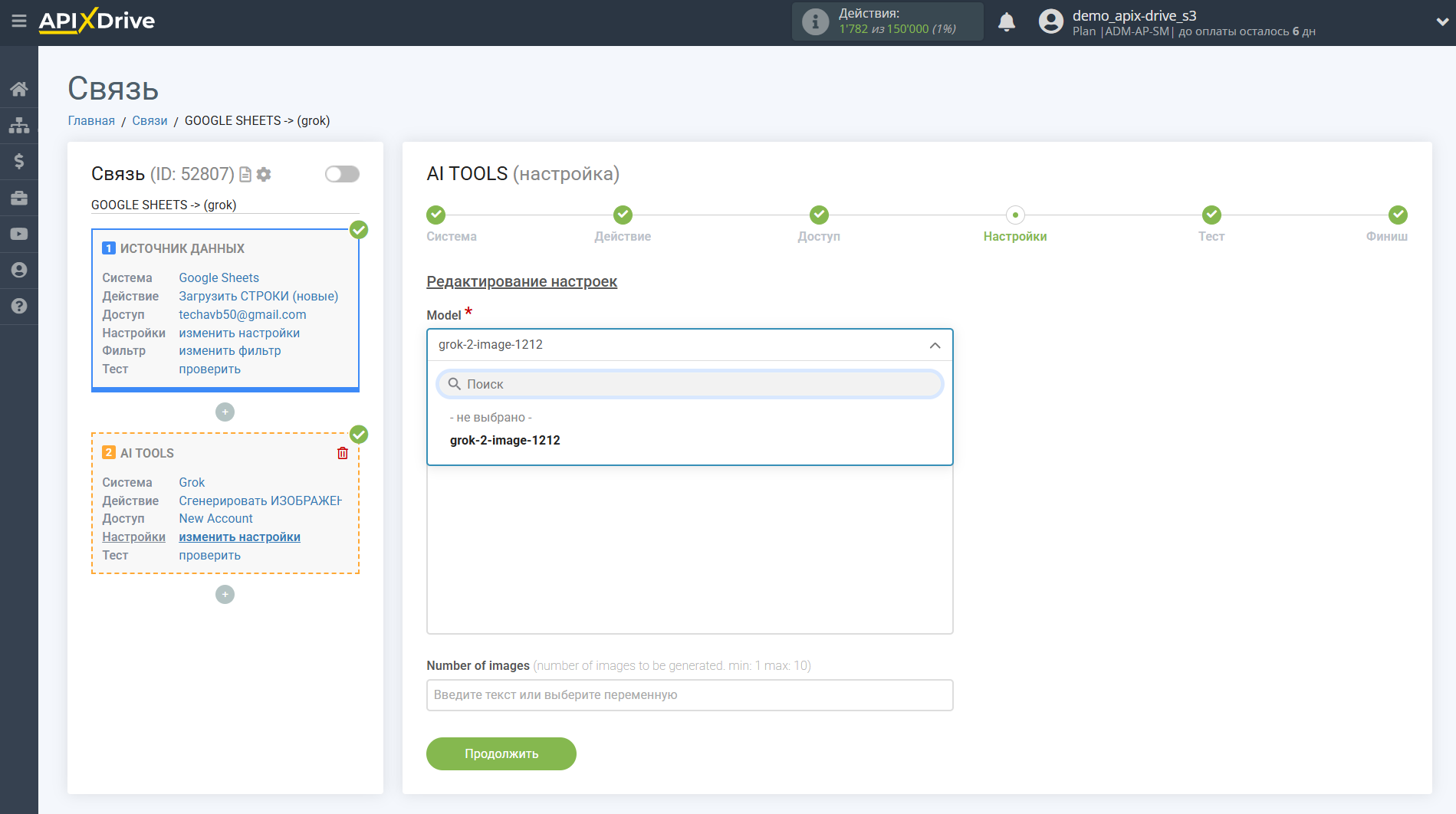The width and height of the screenshot is (1456, 814).
Task: Toggle the connection on/off switch
Action: (x=342, y=174)
